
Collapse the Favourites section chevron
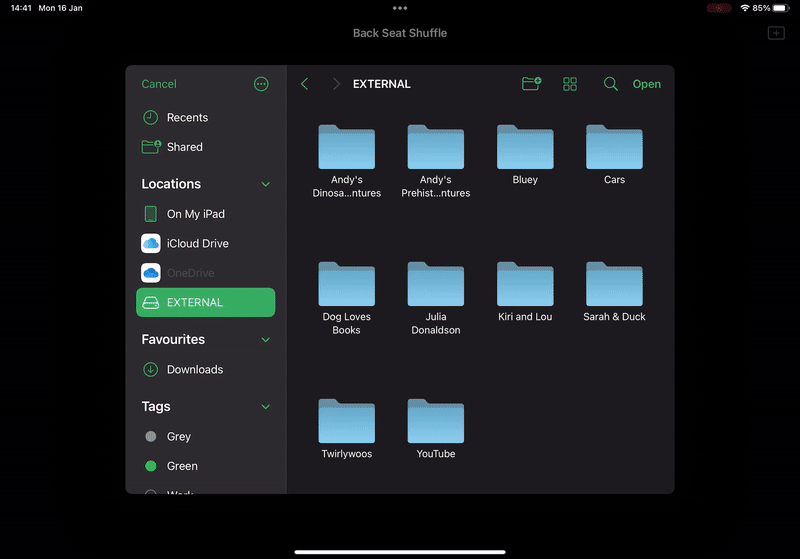[266, 340]
